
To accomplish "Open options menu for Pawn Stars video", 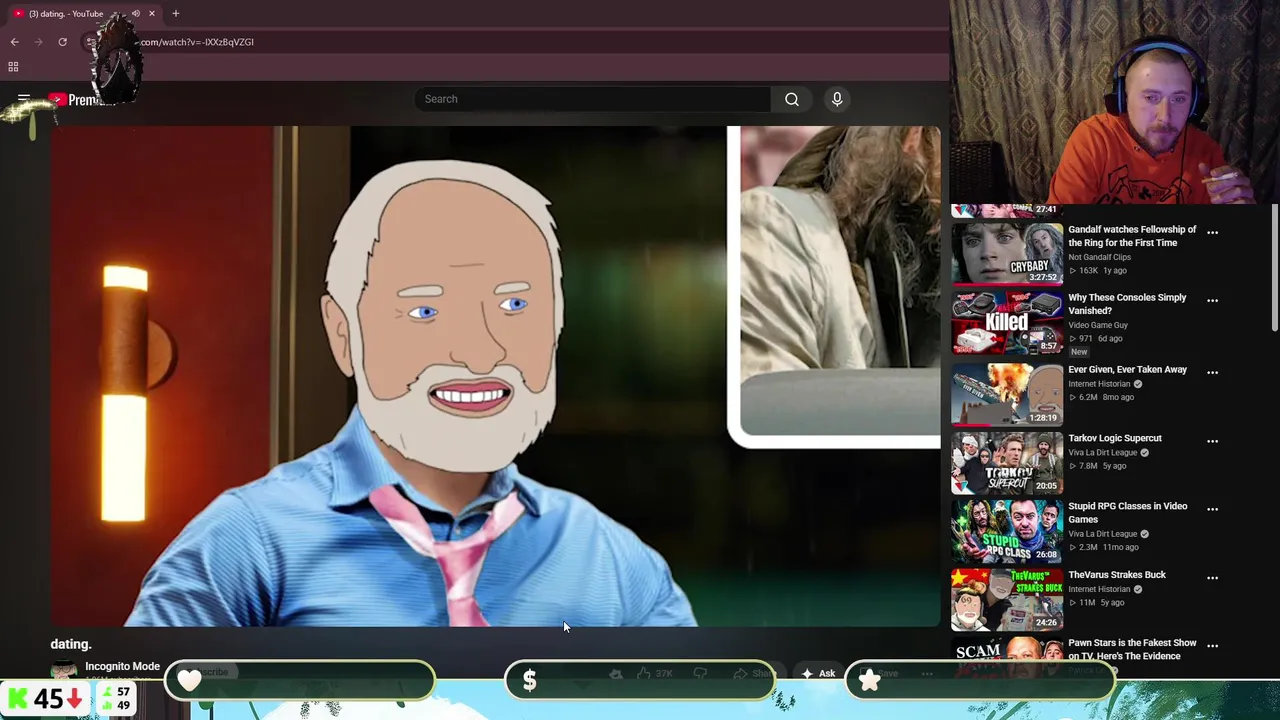I will (1212, 646).
